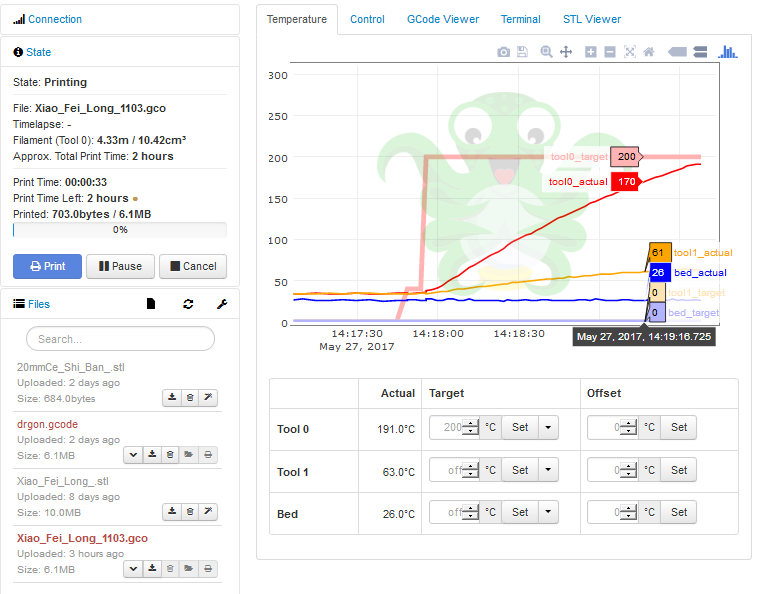Image resolution: width=758 pixels, height=594 pixels.
Task: Click the Tool 0 target spinner arrows
Action: pos(470,427)
